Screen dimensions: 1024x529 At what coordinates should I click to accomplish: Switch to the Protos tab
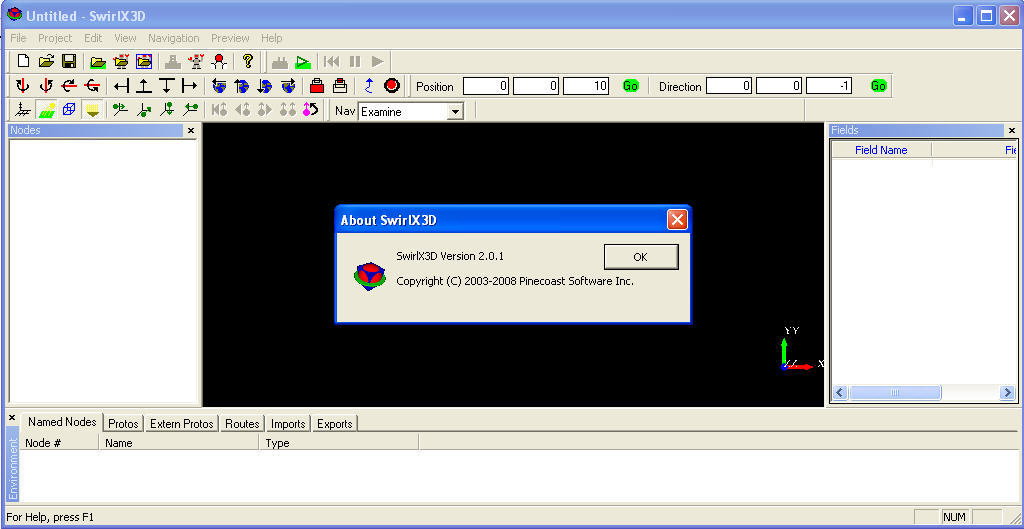click(123, 424)
